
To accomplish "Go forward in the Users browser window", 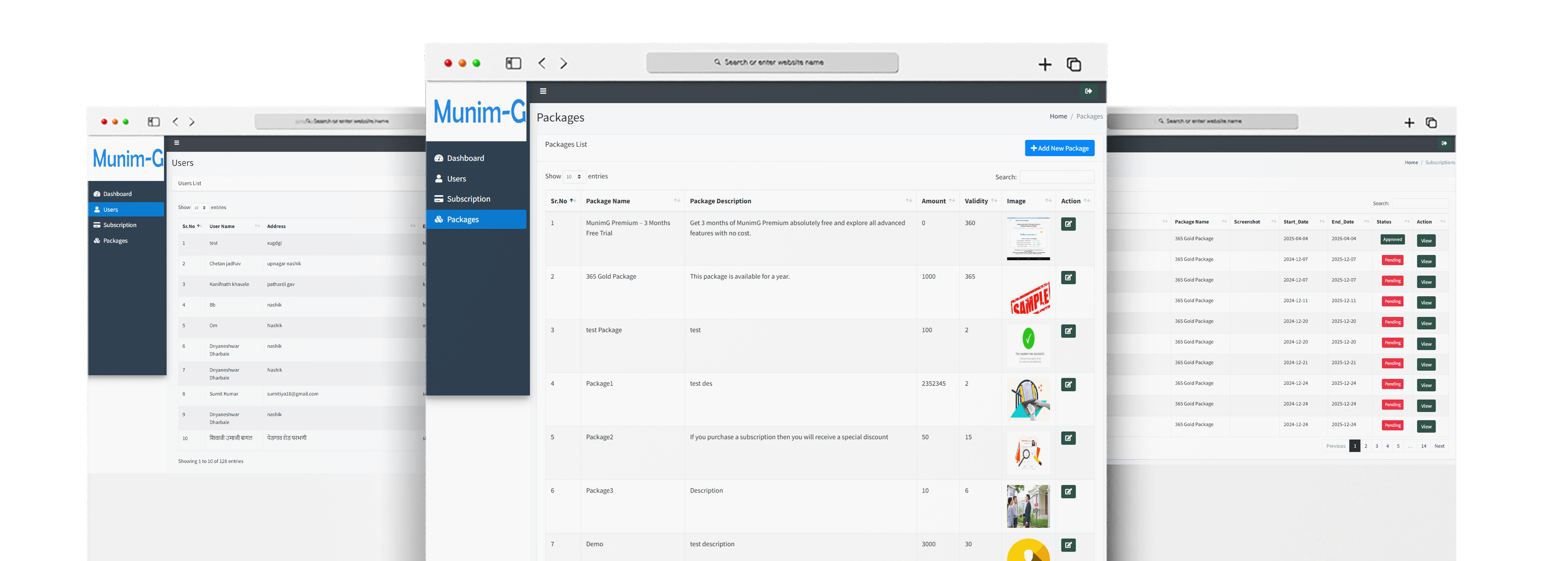I will 192,122.
